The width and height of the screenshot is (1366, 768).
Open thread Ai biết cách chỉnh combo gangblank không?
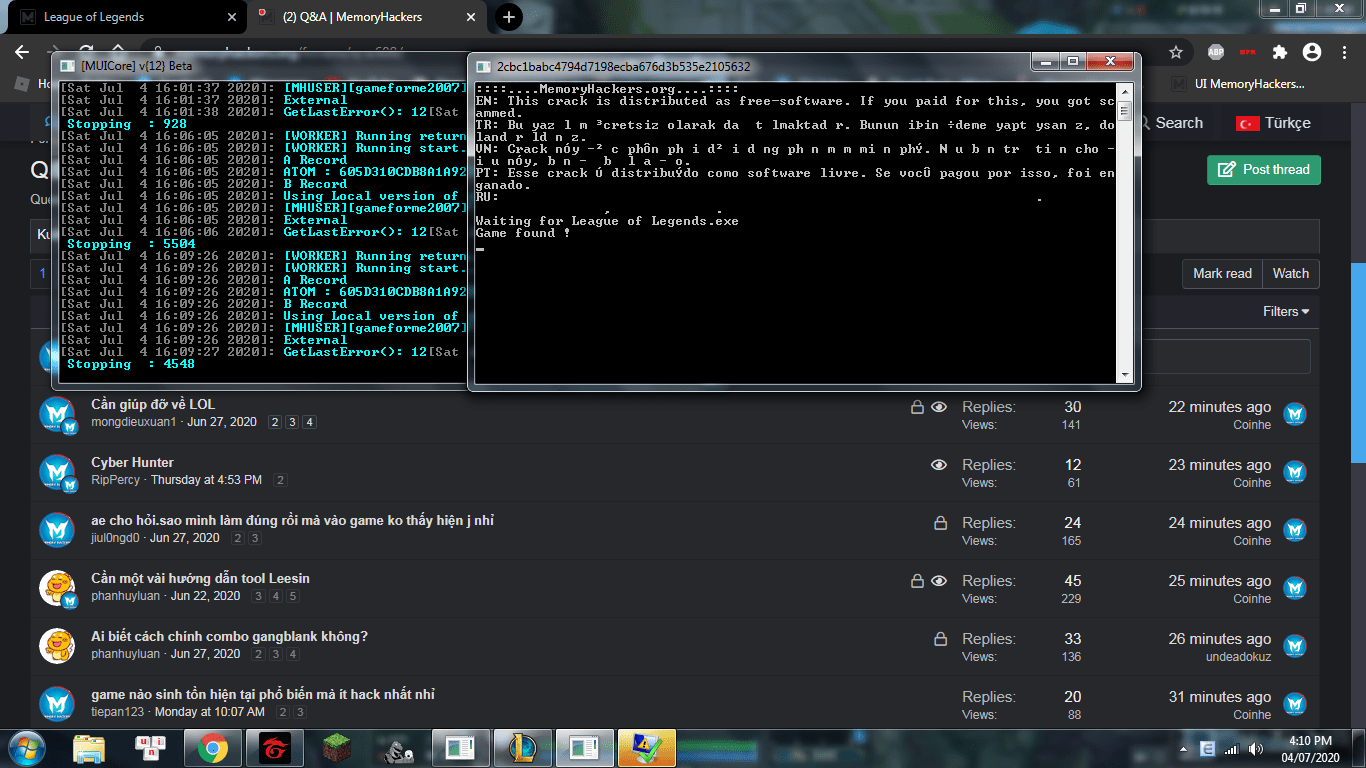[229, 636]
